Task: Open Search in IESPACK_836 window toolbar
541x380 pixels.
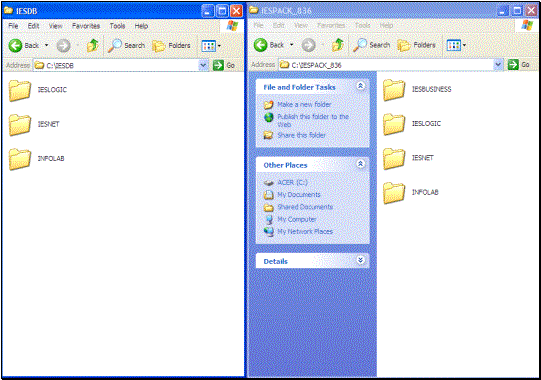Action: 372,45
